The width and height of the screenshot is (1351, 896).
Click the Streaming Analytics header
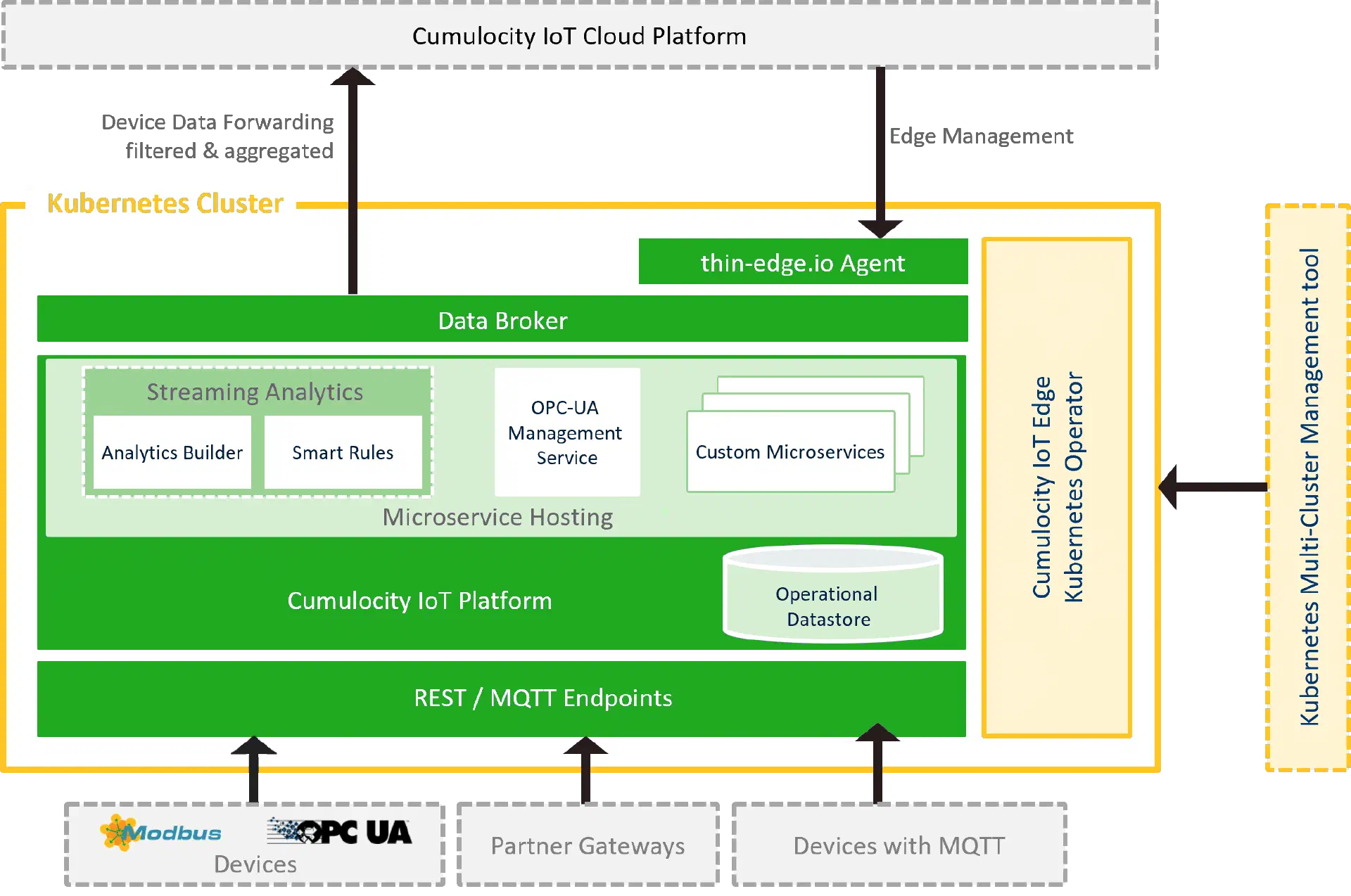(x=255, y=392)
